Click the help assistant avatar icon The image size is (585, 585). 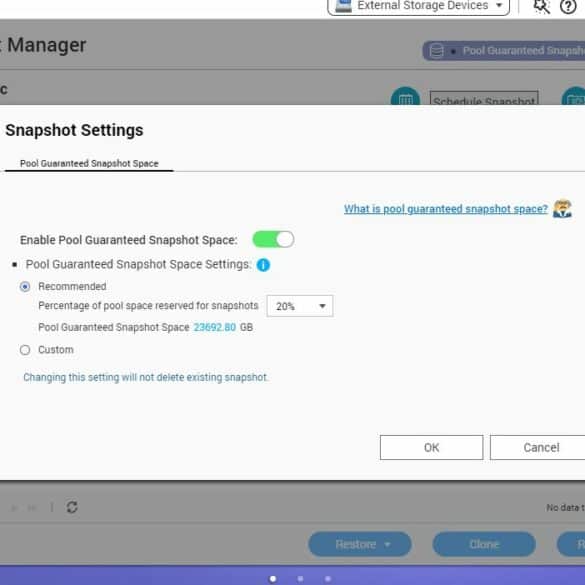(562, 209)
